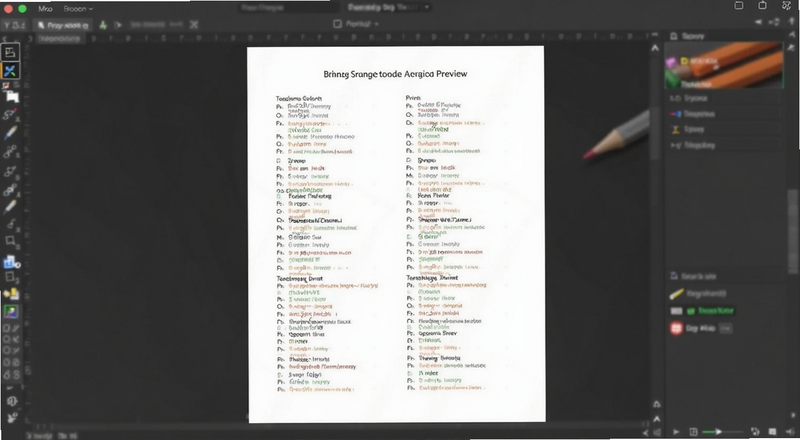Click the lower right panel section header
This screenshot has height=440, width=800.
723,276
